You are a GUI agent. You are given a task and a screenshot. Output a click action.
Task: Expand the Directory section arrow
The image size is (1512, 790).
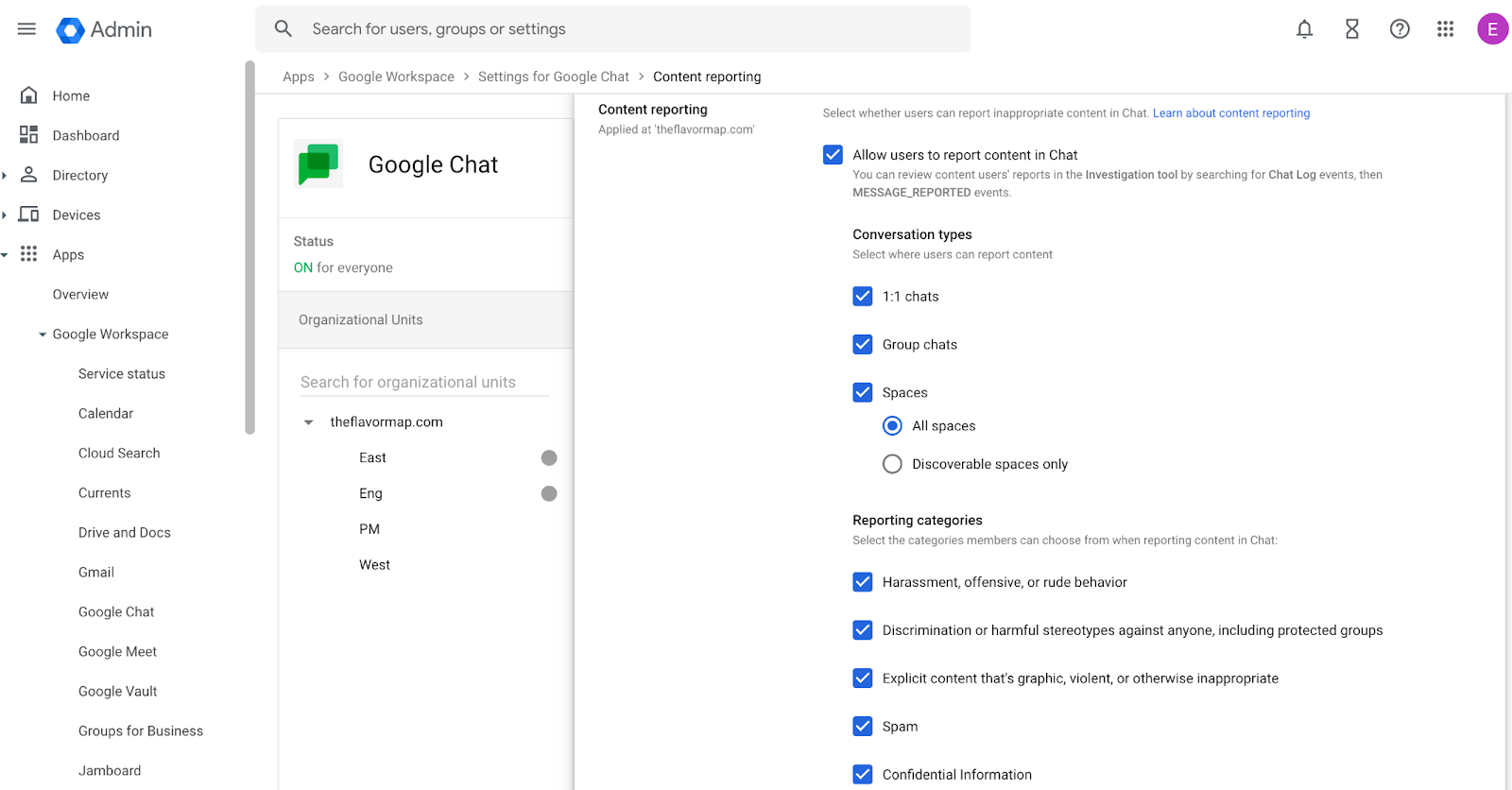[4, 175]
